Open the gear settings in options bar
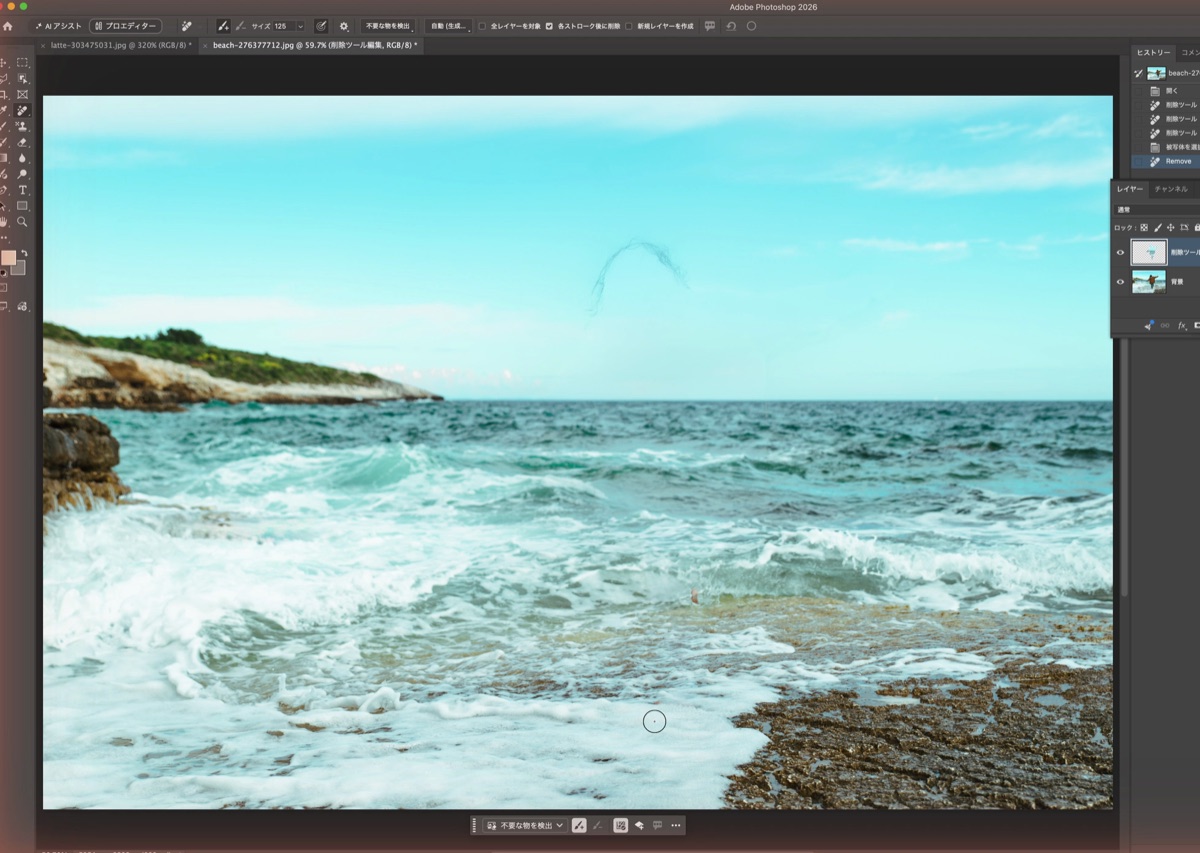This screenshot has height=853, width=1200. tap(344, 26)
